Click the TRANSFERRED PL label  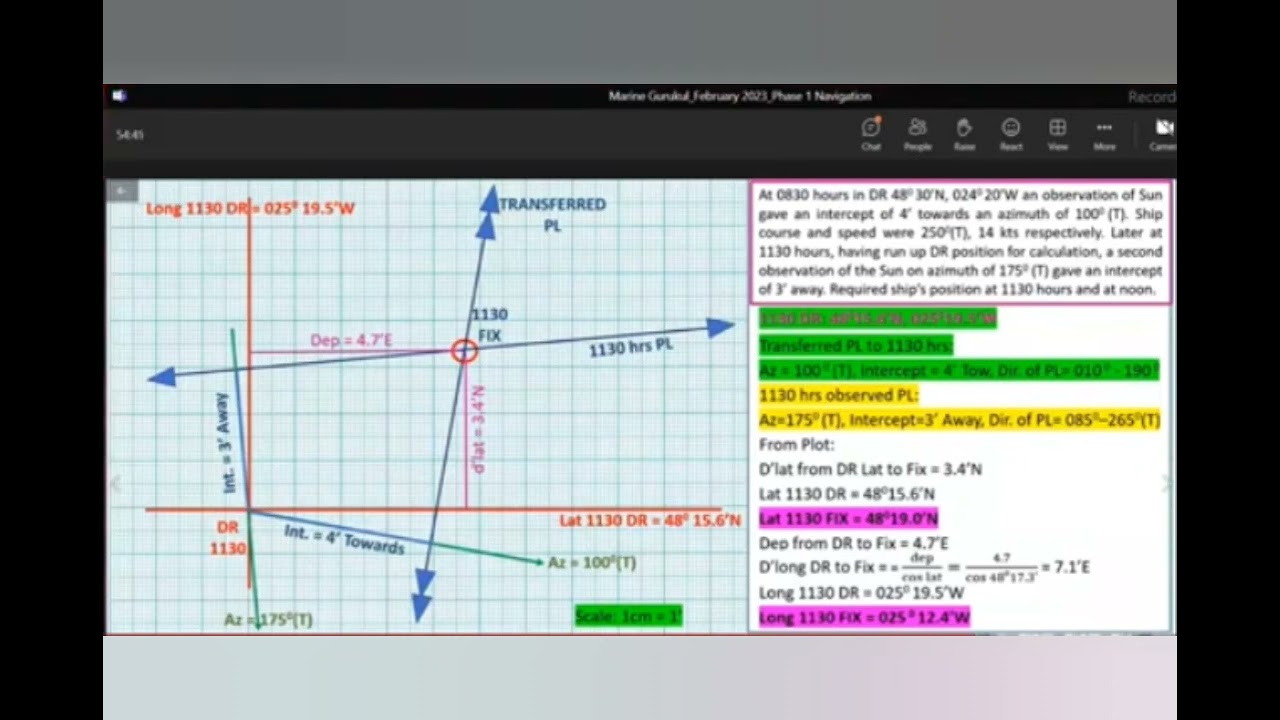coord(552,215)
